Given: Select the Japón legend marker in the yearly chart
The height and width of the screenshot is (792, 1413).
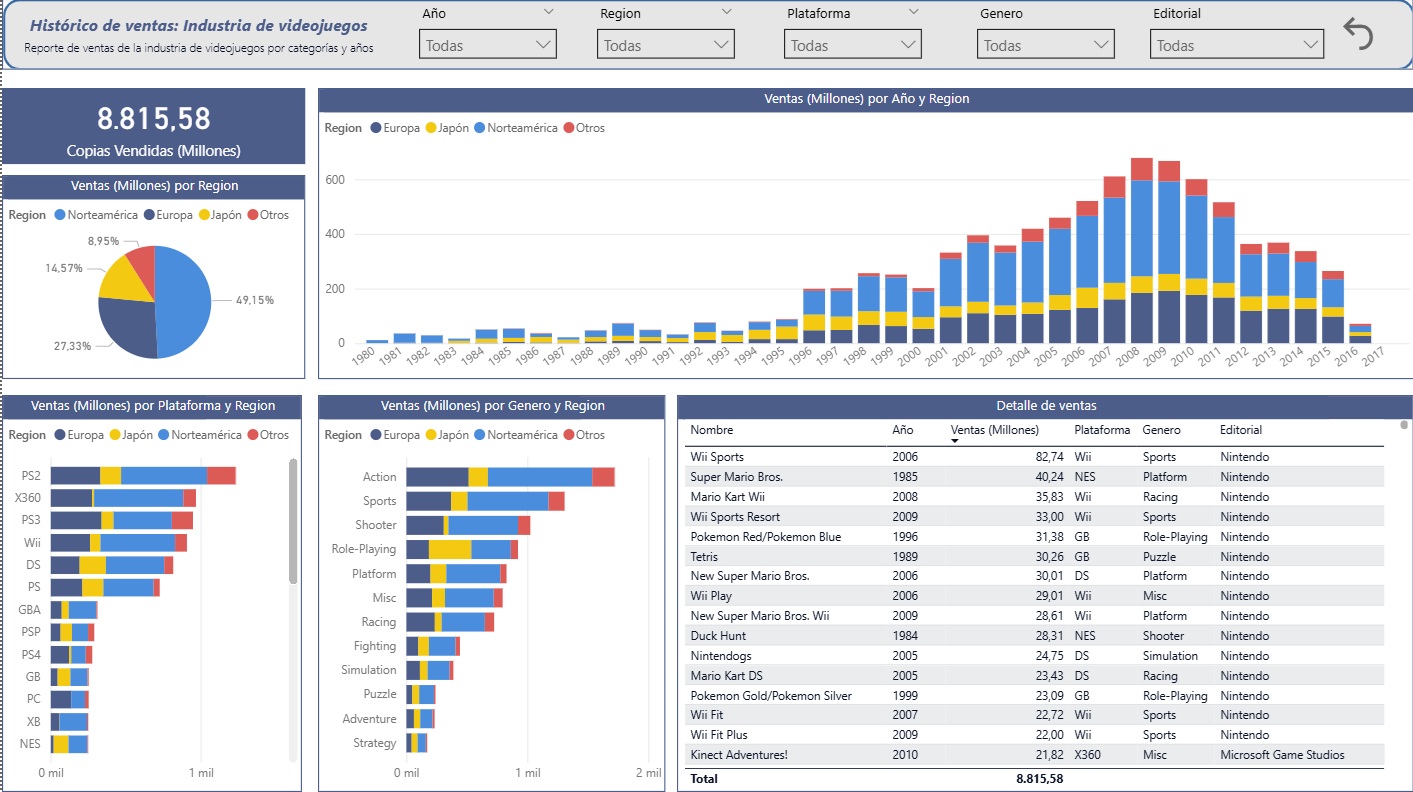Looking at the screenshot, I should pos(432,128).
